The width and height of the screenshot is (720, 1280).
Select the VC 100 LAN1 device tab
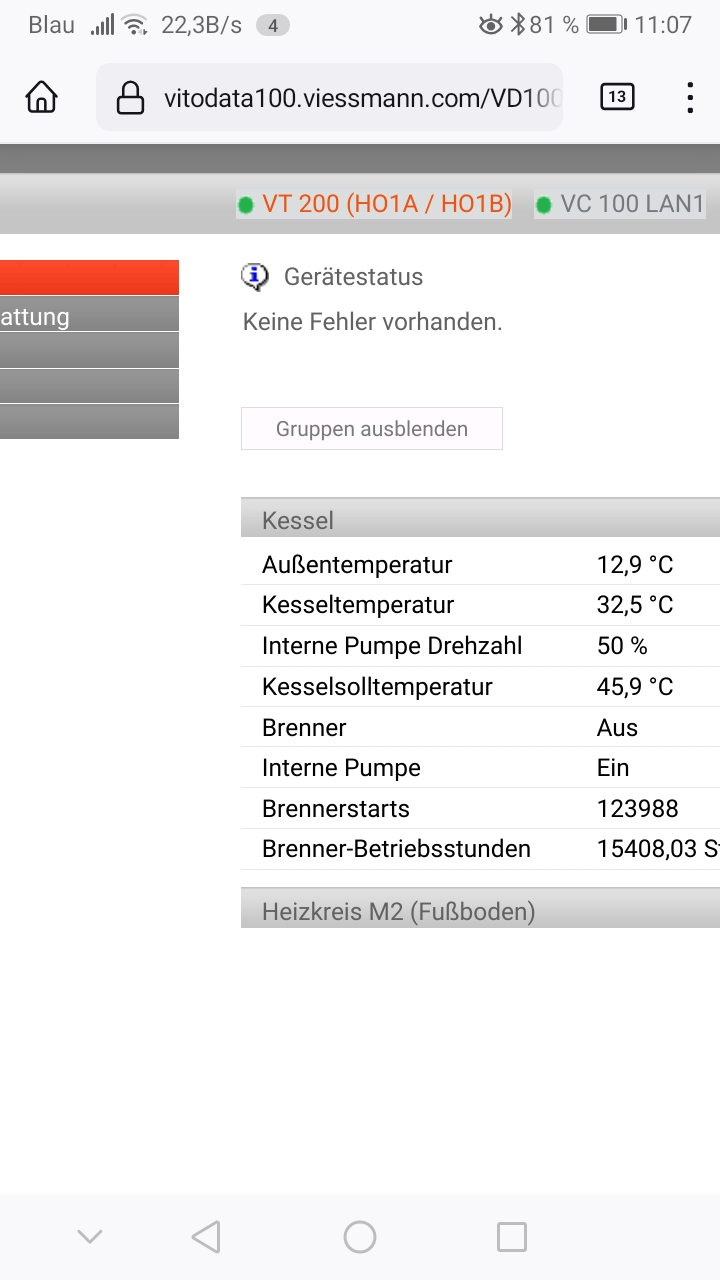click(x=632, y=204)
